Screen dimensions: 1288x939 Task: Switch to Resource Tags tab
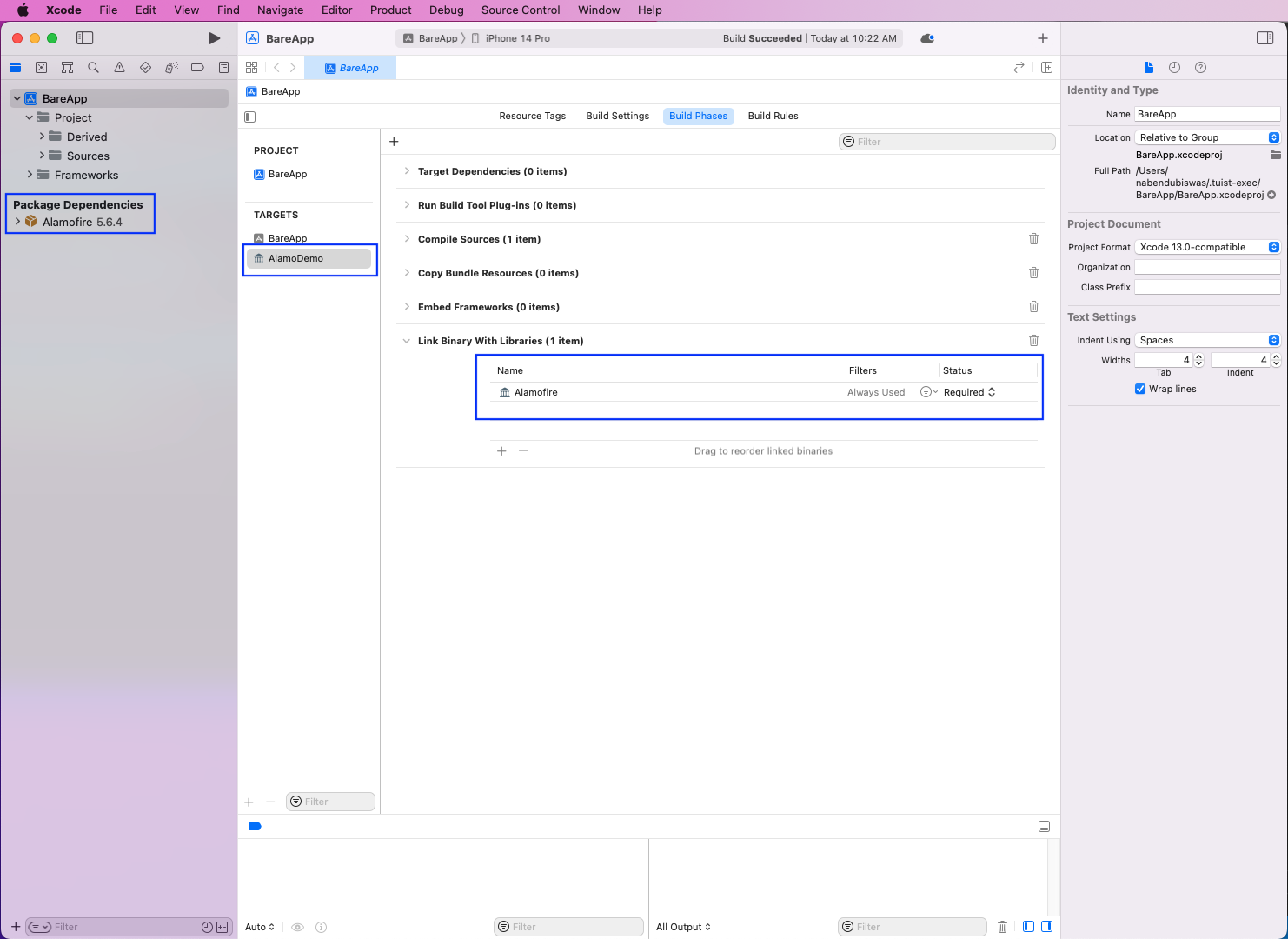coord(532,116)
